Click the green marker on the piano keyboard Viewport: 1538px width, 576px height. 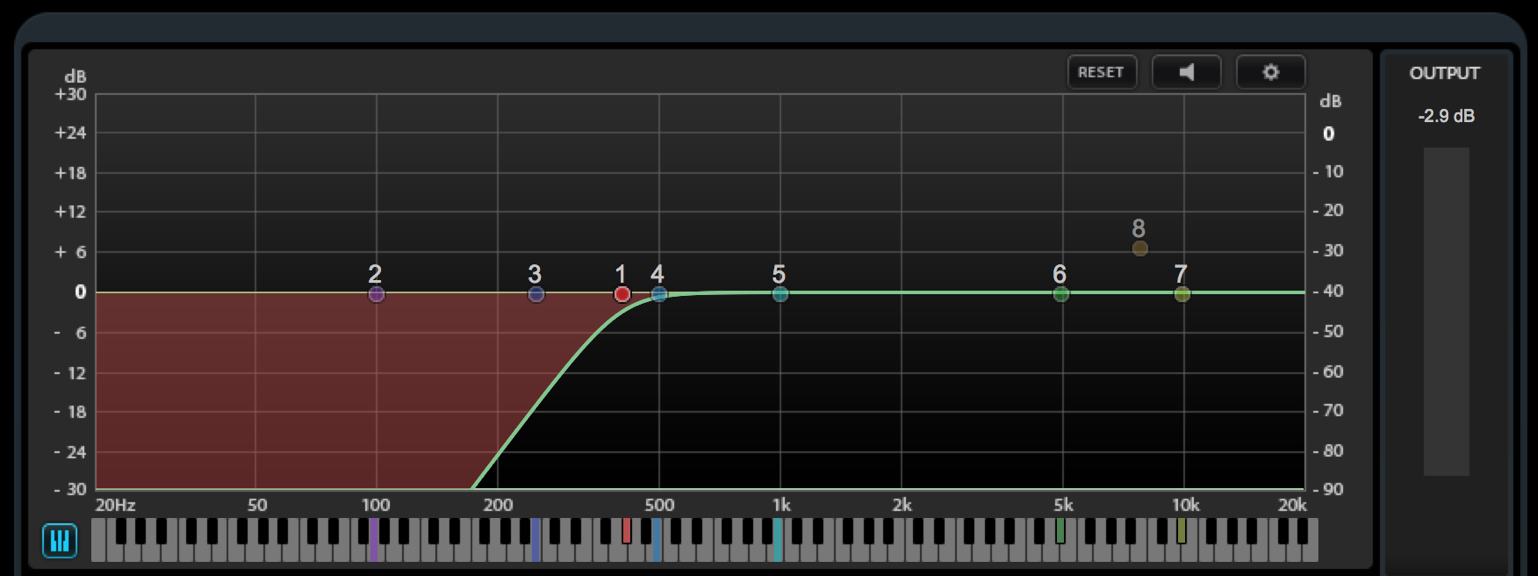click(x=1060, y=530)
